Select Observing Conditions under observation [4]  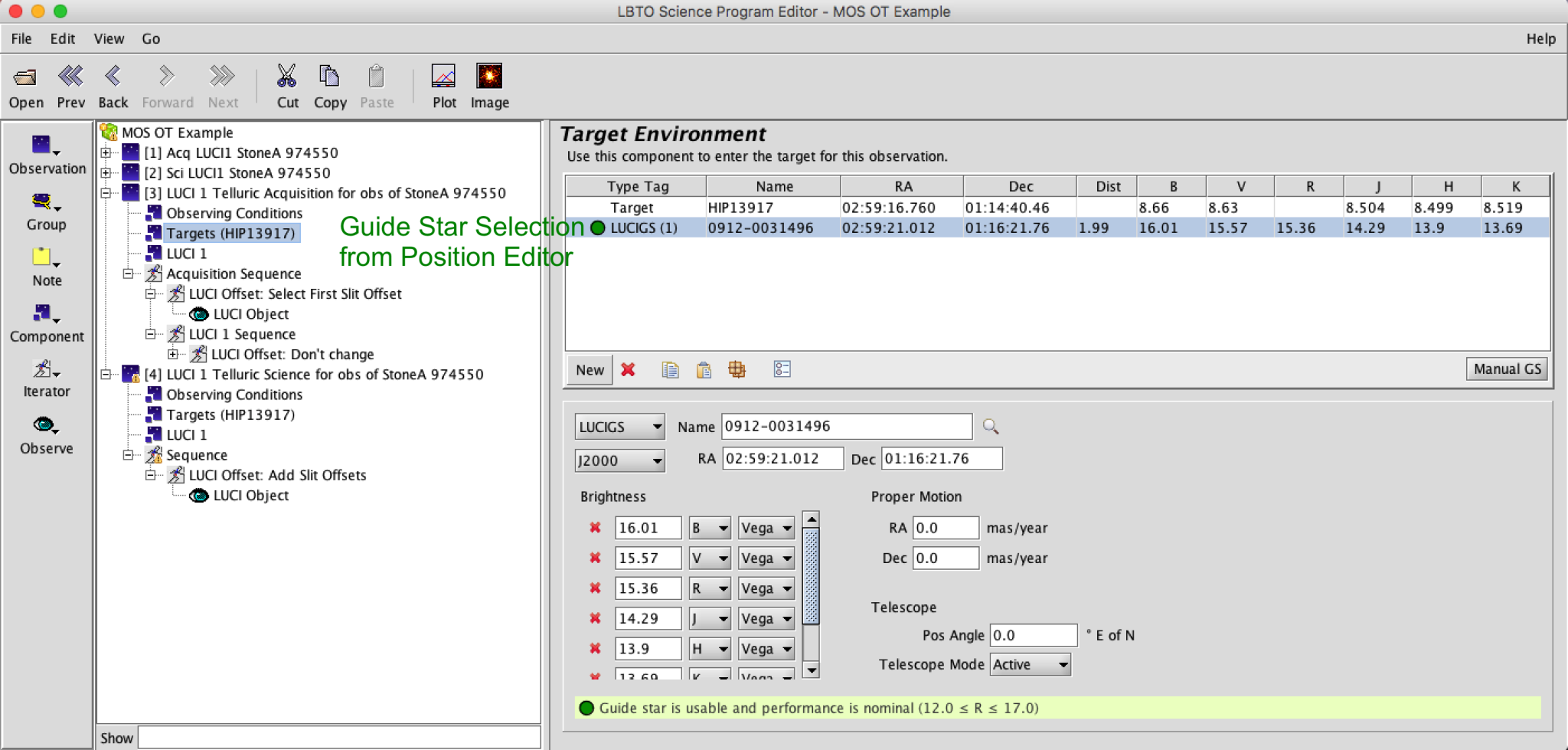234,395
